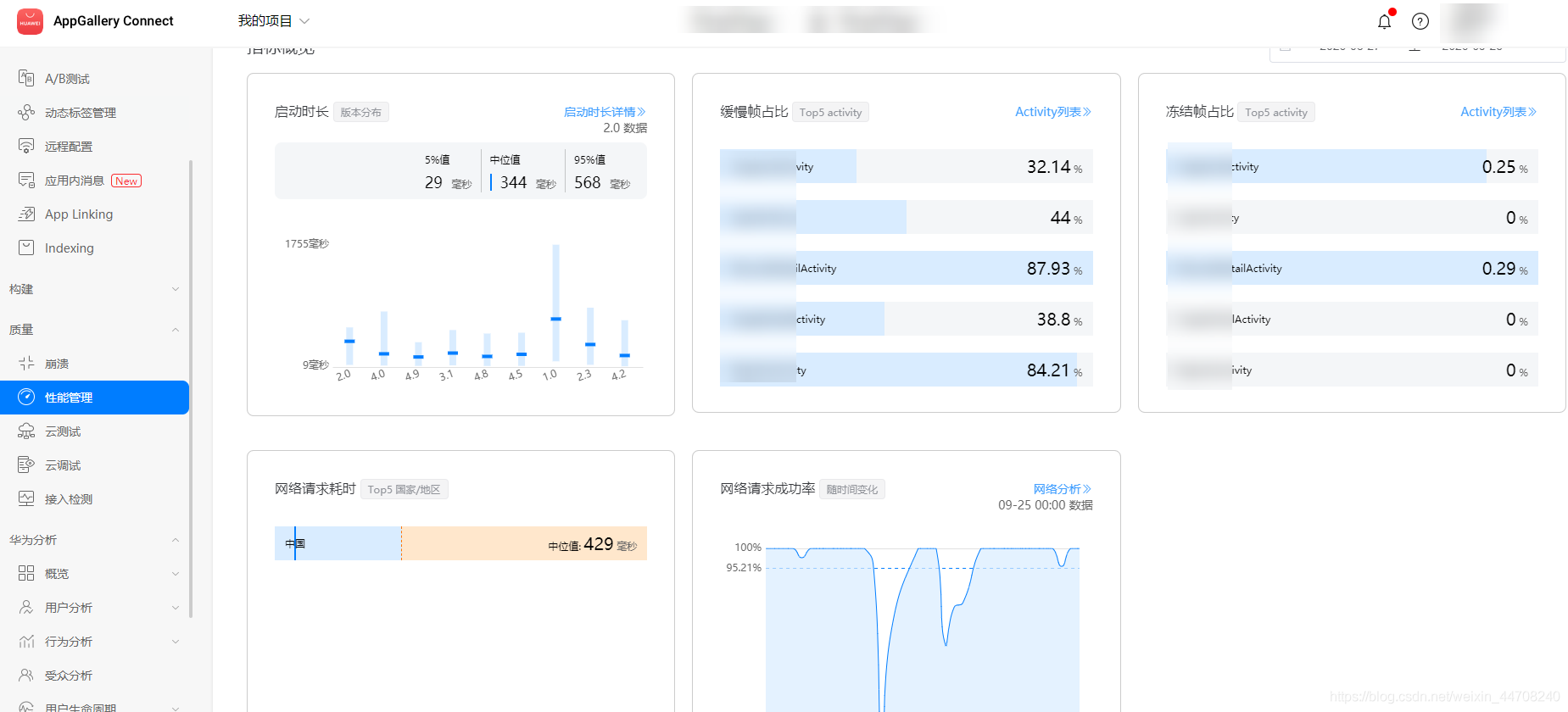Click the 云调试 icon
This screenshot has width=1568, height=712.
coord(26,464)
